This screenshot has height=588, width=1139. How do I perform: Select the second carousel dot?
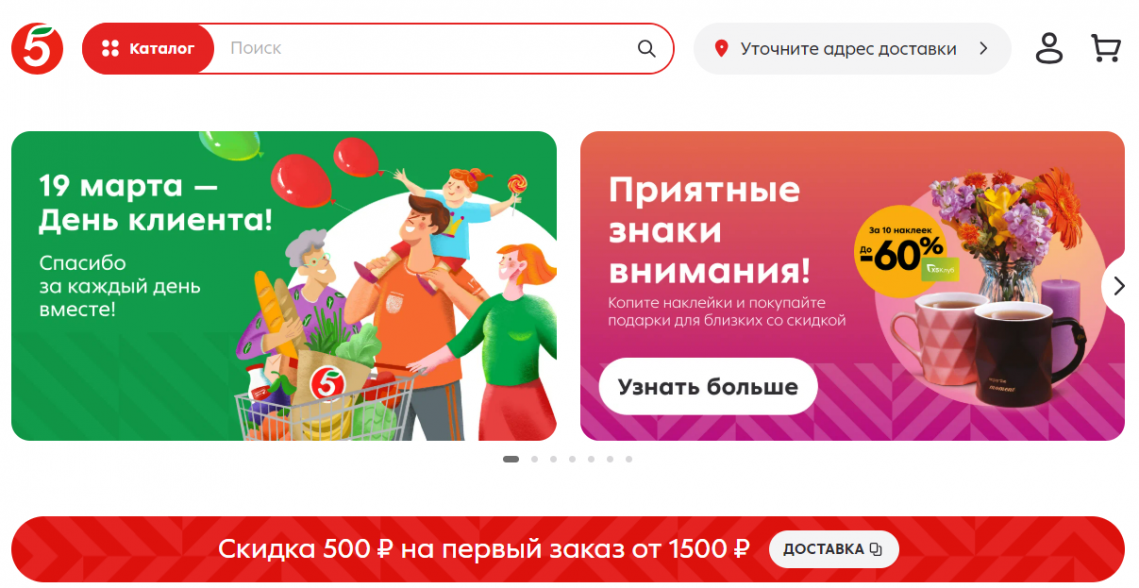tap(535, 459)
